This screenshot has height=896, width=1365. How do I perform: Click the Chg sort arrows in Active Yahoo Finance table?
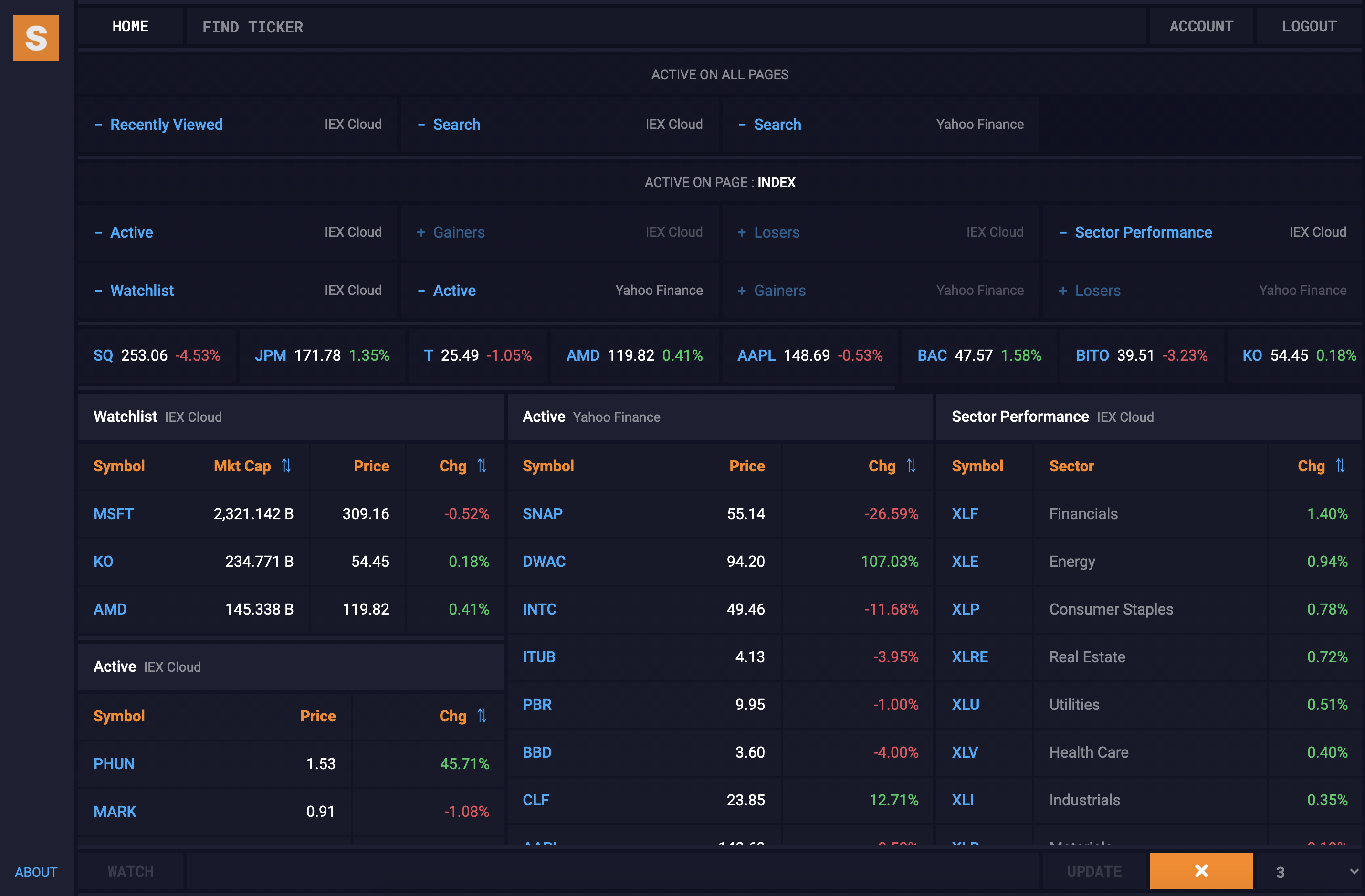point(912,466)
